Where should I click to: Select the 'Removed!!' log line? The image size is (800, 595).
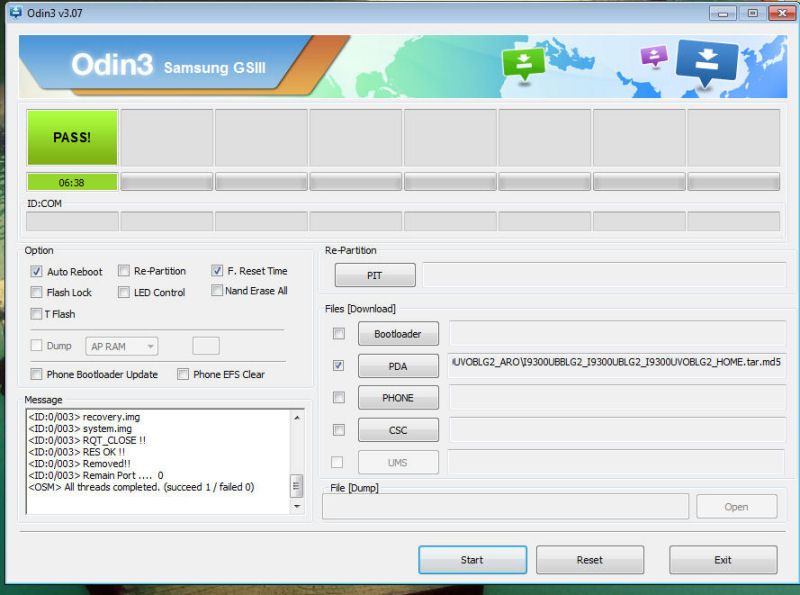(80, 463)
